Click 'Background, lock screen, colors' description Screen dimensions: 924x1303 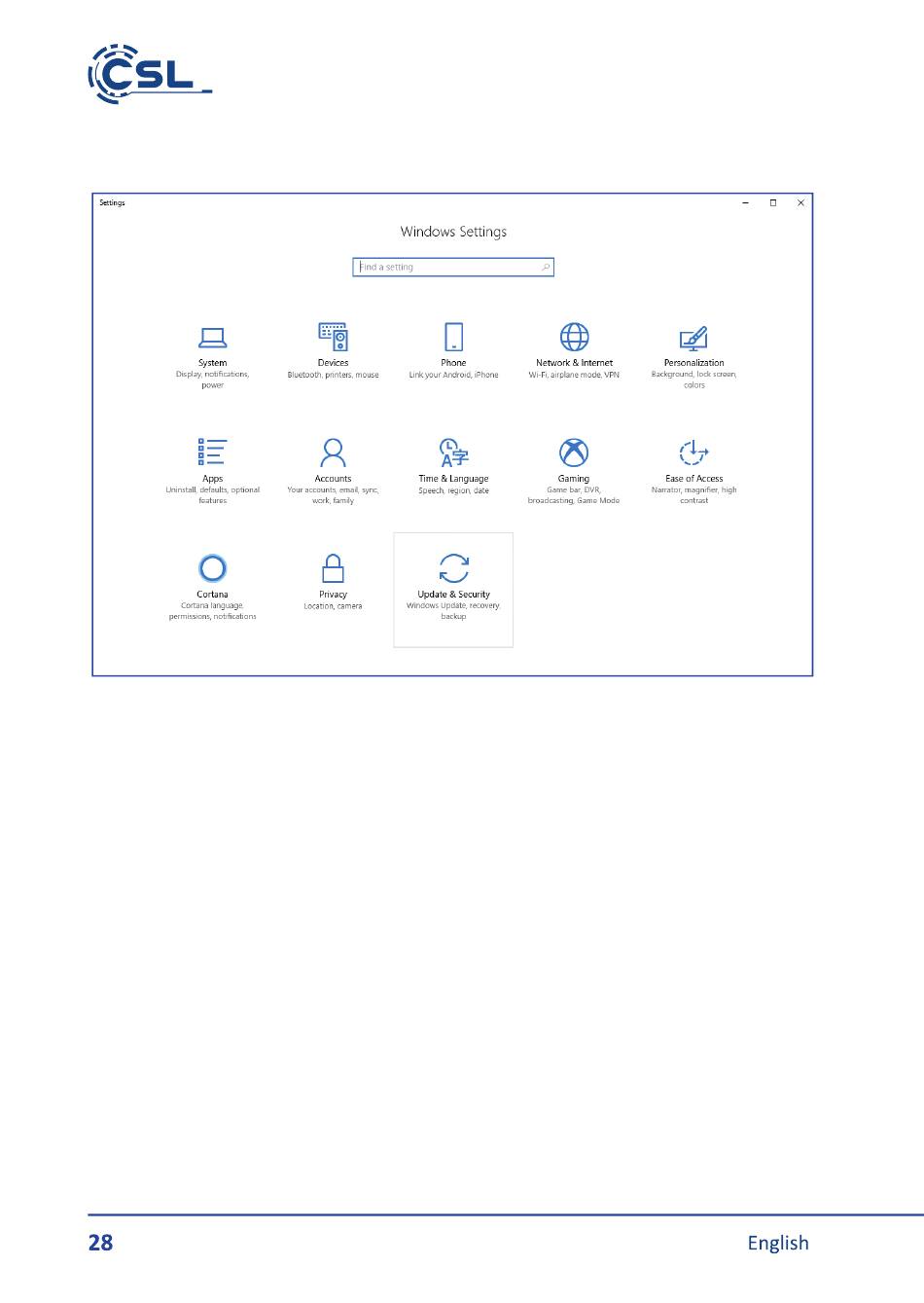click(693, 380)
